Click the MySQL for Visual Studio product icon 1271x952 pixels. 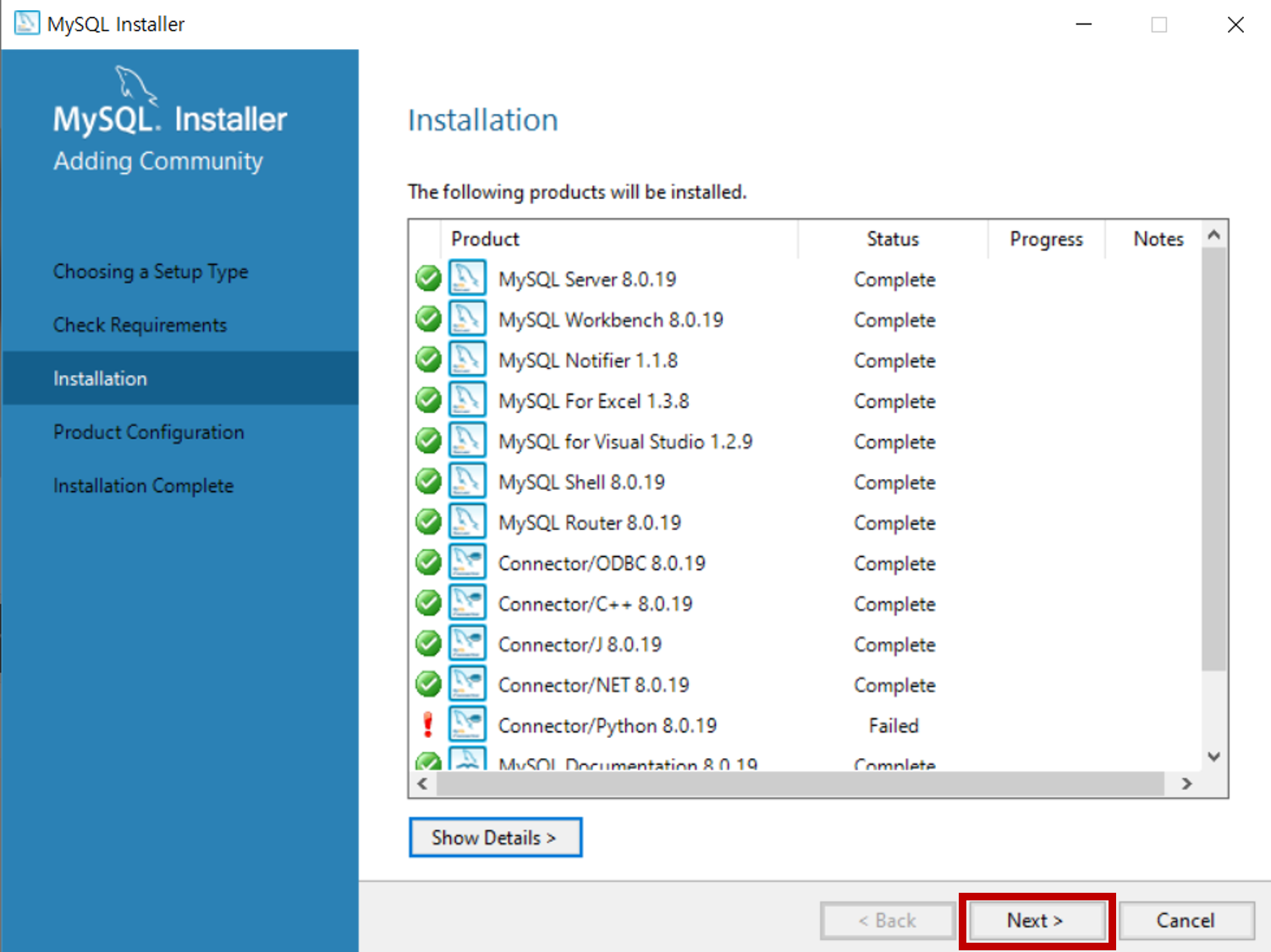(x=467, y=441)
